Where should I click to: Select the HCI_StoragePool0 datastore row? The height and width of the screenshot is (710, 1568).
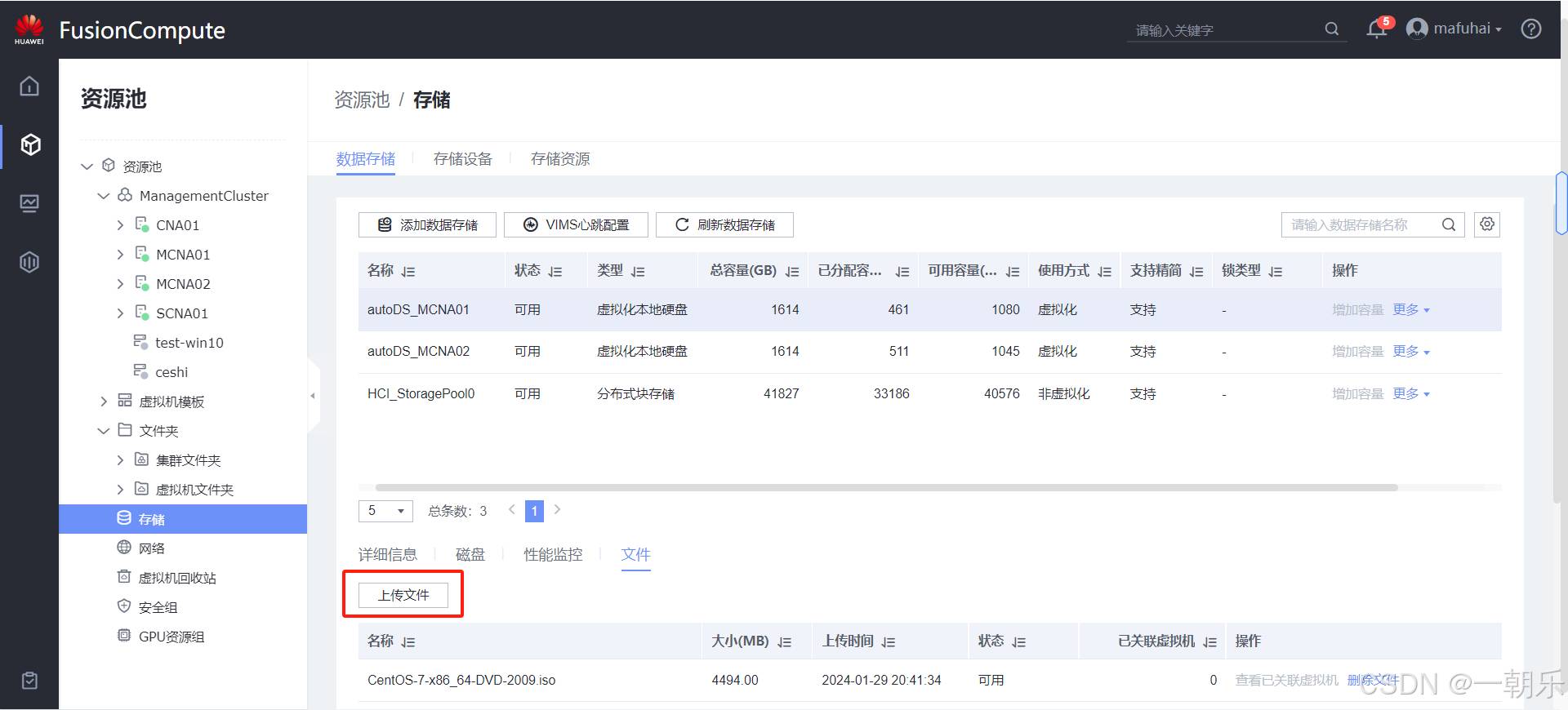pyautogui.click(x=929, y=394)
